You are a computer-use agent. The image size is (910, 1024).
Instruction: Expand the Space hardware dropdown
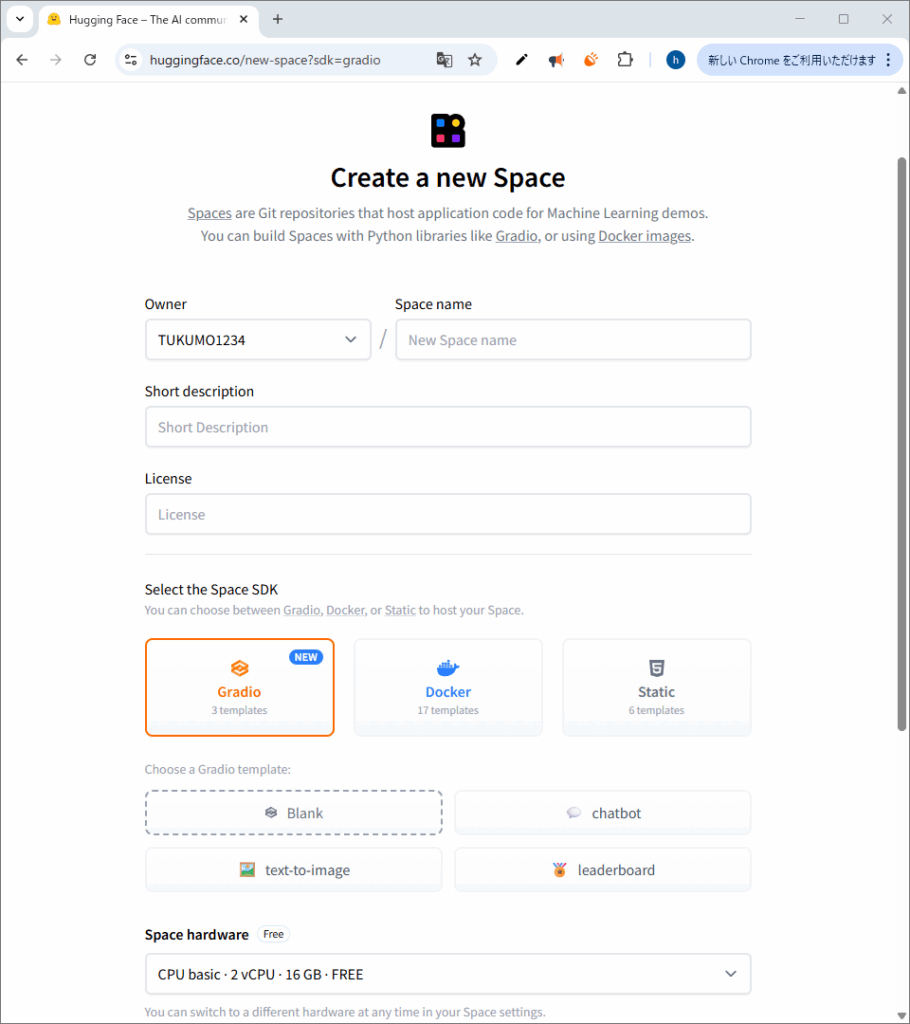(x=447, y=974)
